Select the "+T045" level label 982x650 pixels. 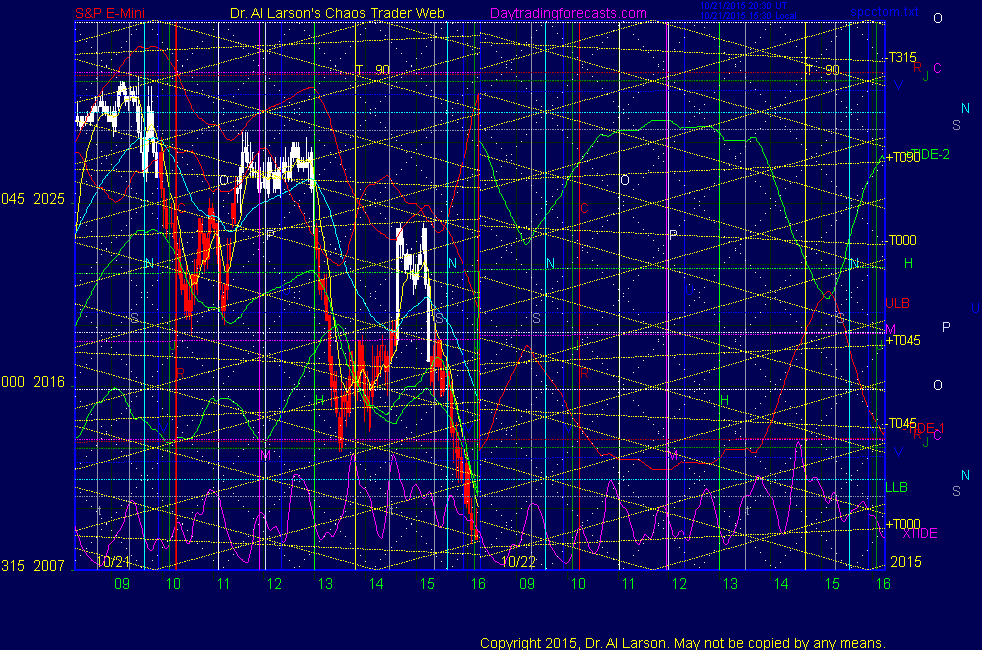[903, 340]
